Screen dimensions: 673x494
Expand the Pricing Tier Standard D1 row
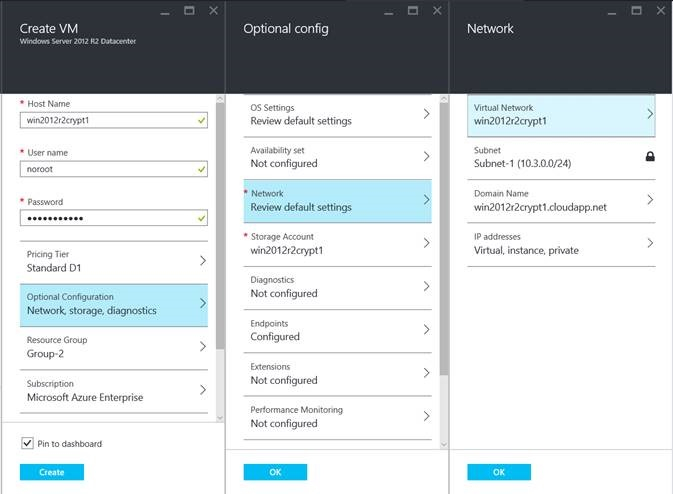(x=115, y=261)
